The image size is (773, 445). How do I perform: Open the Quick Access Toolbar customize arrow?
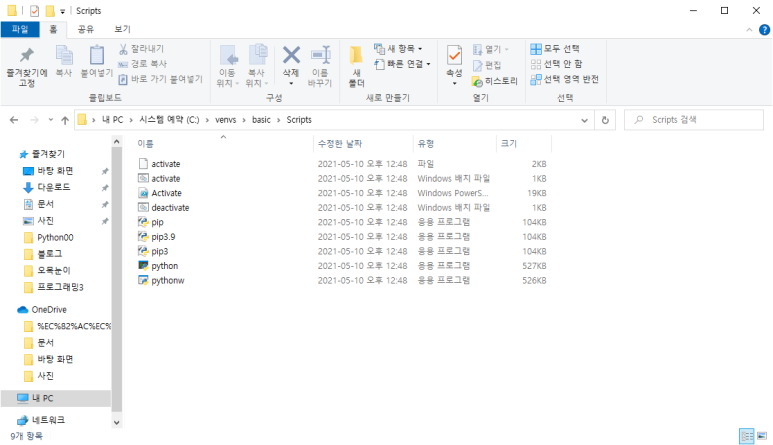click(63, 11)
